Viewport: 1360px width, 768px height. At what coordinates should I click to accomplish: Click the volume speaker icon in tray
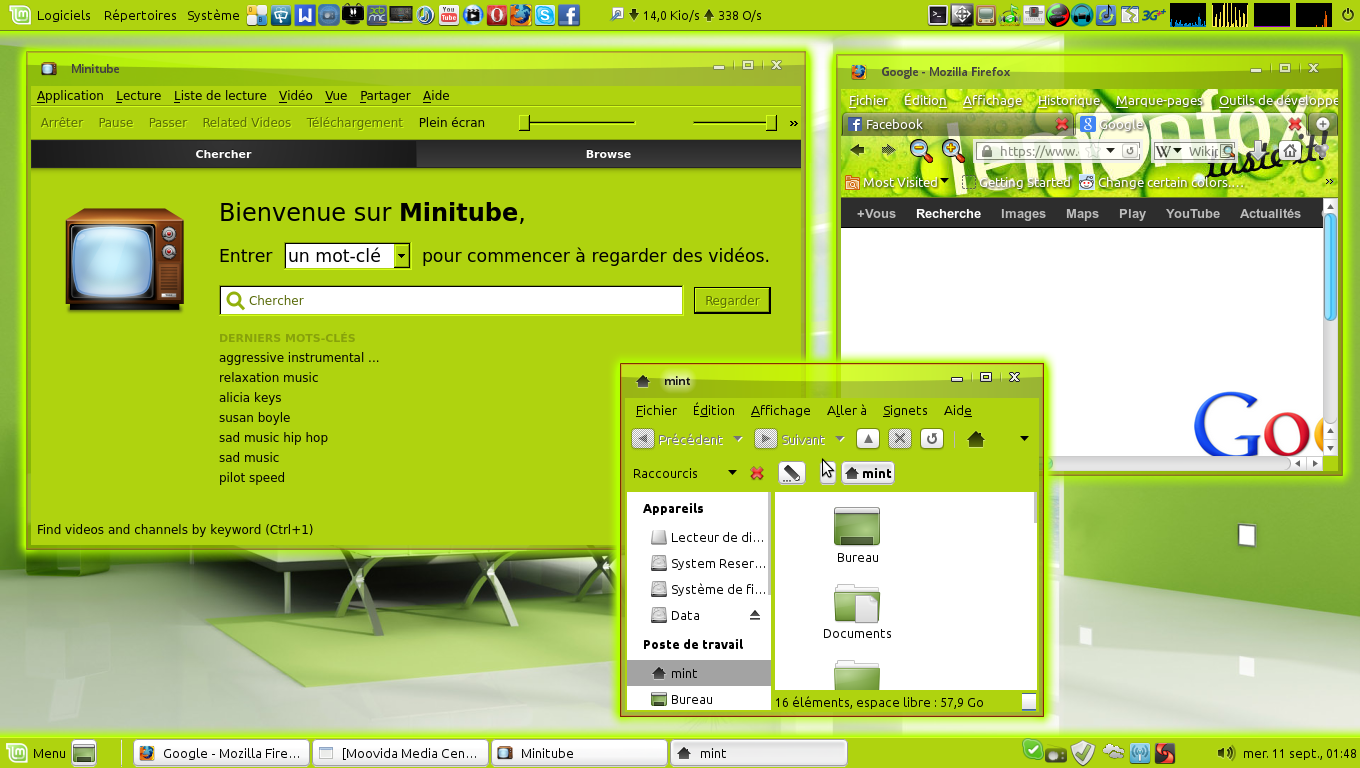point(1225,753)
